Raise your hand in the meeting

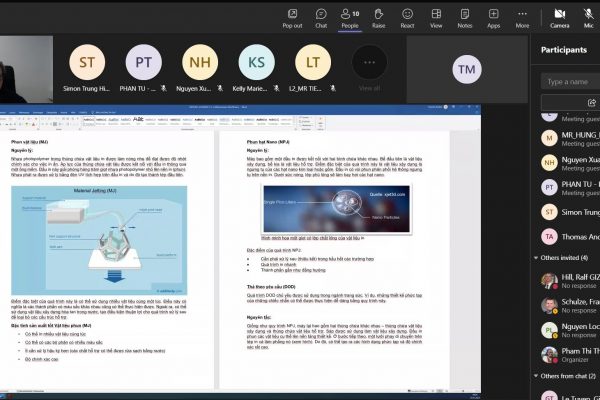pyautogui.click(x=379, y=17)
